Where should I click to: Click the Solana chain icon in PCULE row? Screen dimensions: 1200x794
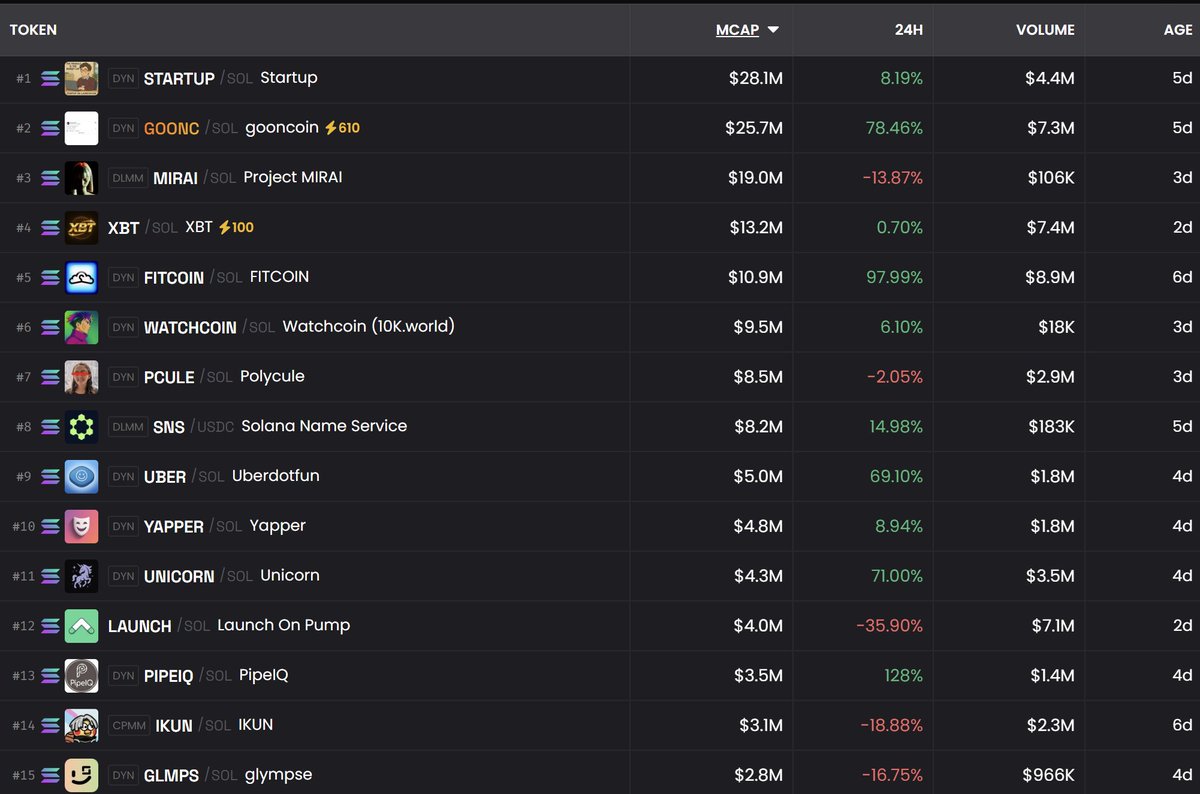coord(50,377)
